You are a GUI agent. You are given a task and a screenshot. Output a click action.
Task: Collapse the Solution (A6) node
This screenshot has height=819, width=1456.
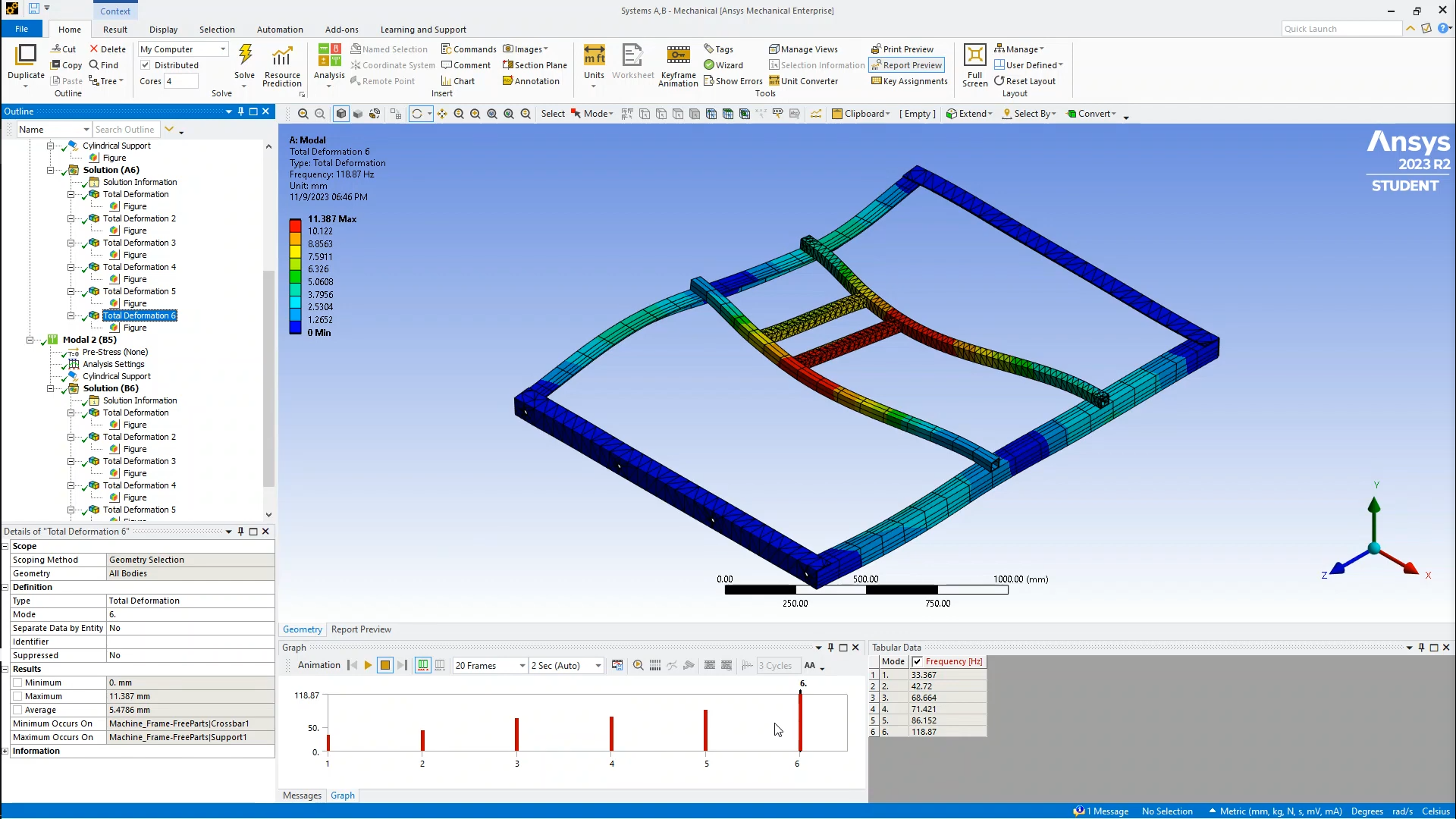coord(51,170)
